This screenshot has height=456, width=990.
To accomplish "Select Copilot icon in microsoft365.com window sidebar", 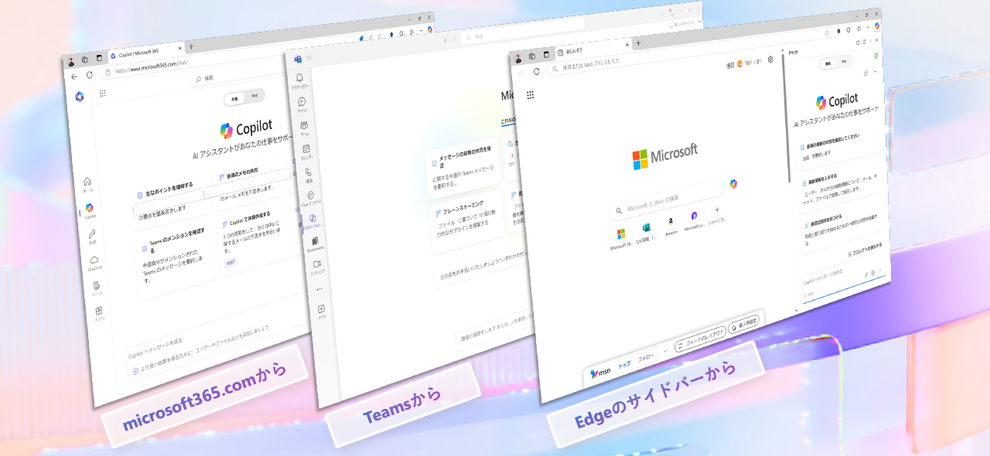I will [x=89, y=208].
